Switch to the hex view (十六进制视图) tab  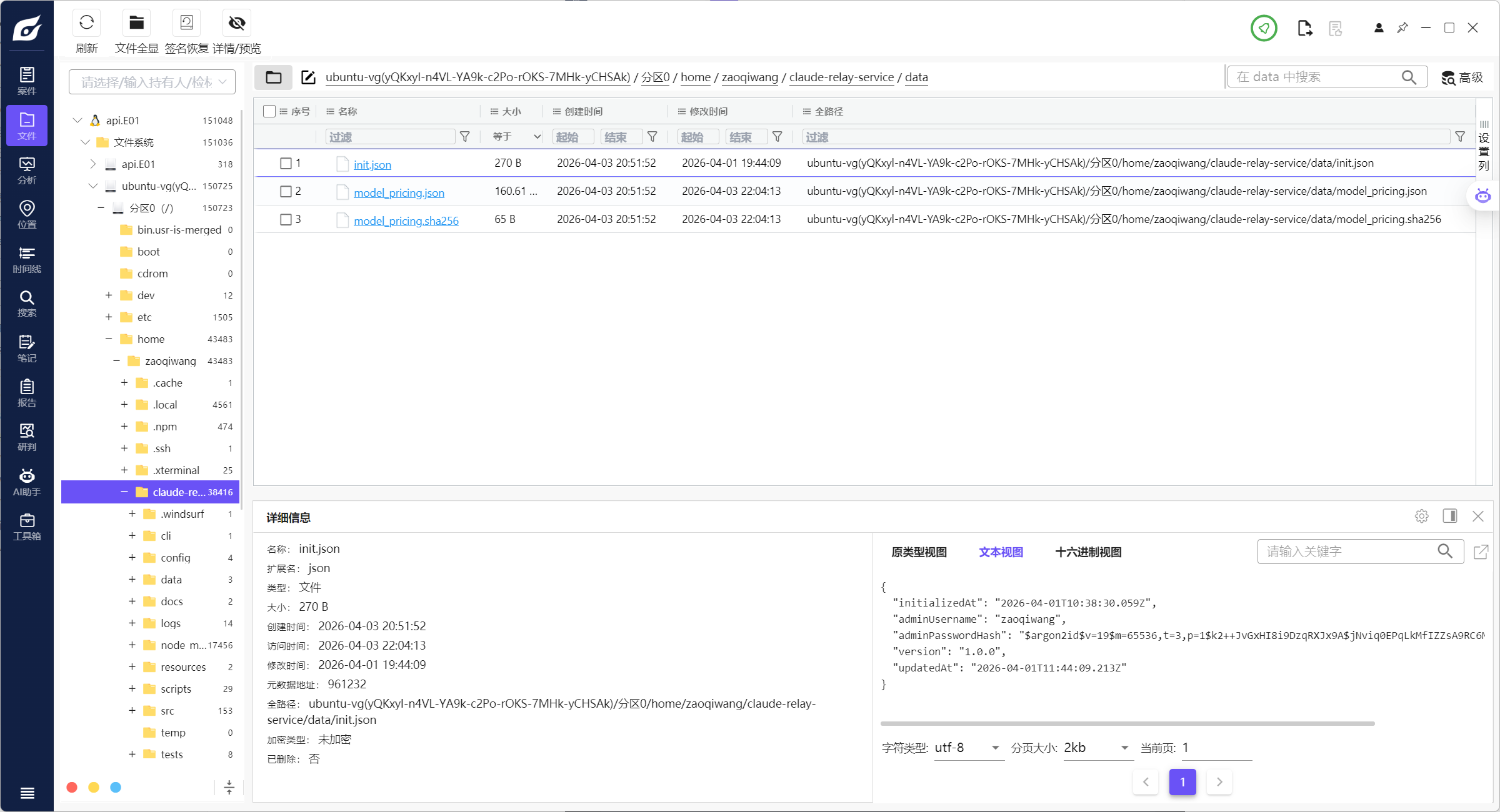pos(1087,552)
